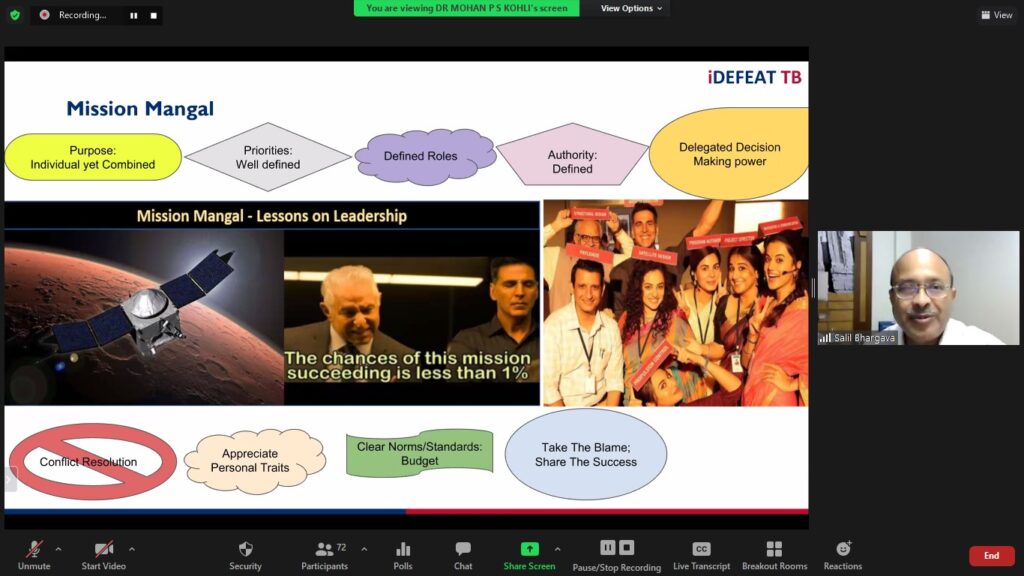Image resolution: width=1024 pixels, height=576 pixels.
Task: Open the Chat panel
Action: pos(463,550)
